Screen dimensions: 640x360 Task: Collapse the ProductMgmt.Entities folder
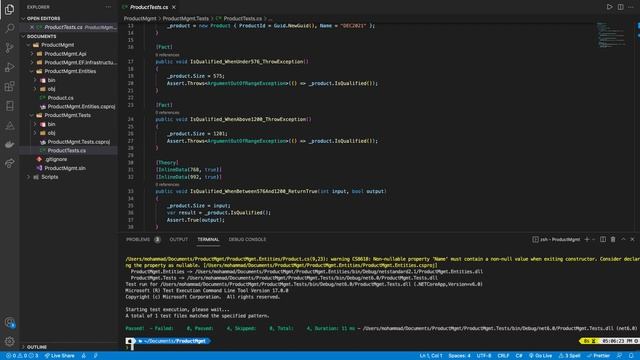point(70,71)
